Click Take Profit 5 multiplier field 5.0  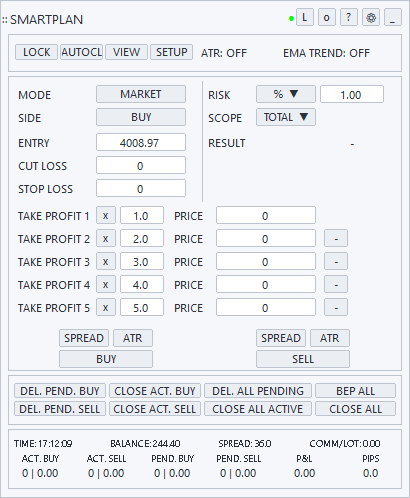click(x=142, y=307)
